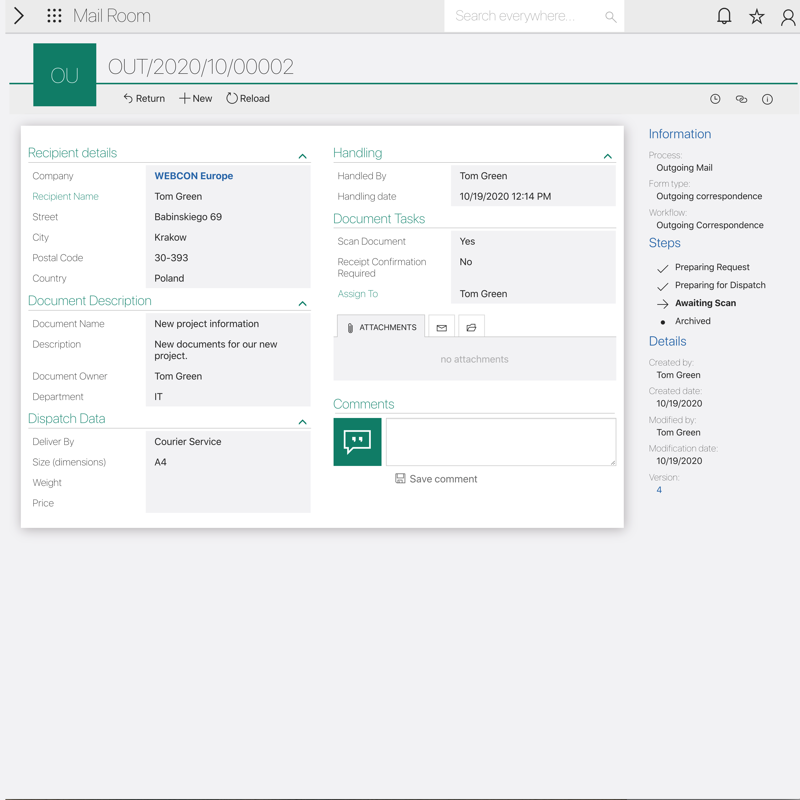Viewport: 800px width, 800px height.
Task: Collapse the Document Description section
Action: (x=302, y=303)
